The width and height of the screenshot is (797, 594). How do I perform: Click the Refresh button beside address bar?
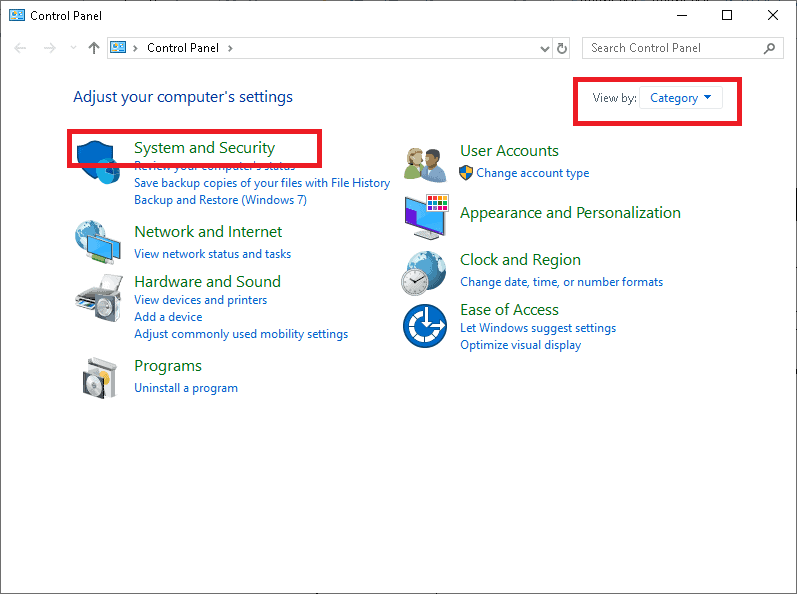pyautogui.click(x=562, y=48)
